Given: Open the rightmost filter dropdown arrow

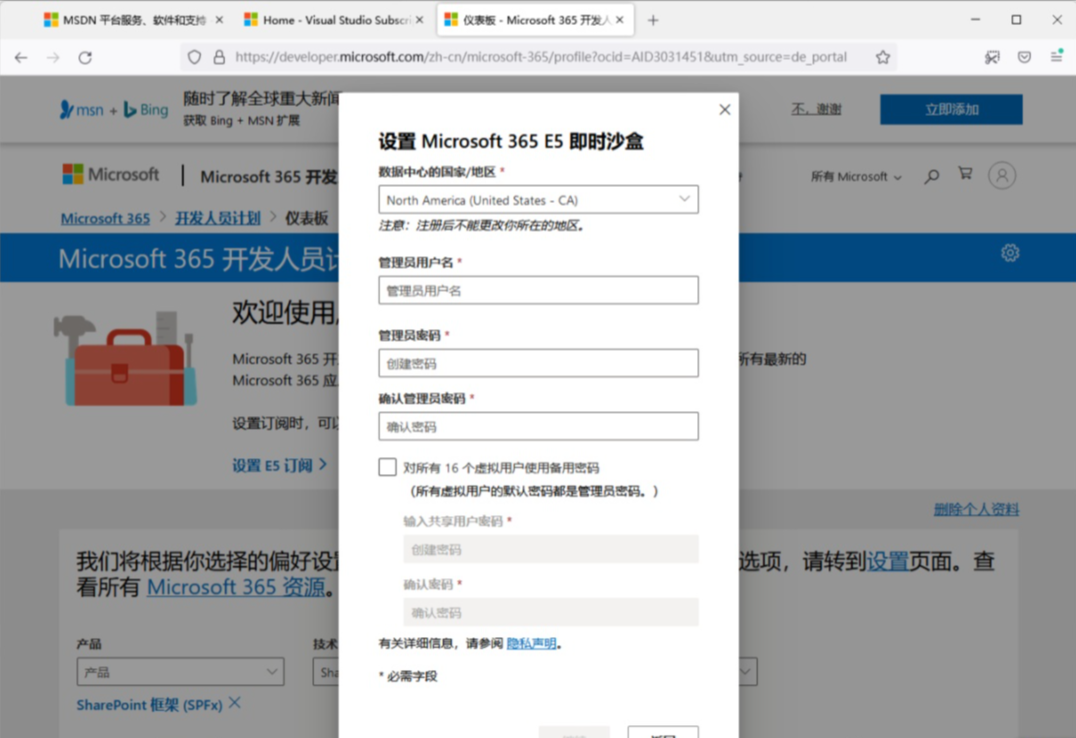Looking at the screenshot, I should (747, 672).
